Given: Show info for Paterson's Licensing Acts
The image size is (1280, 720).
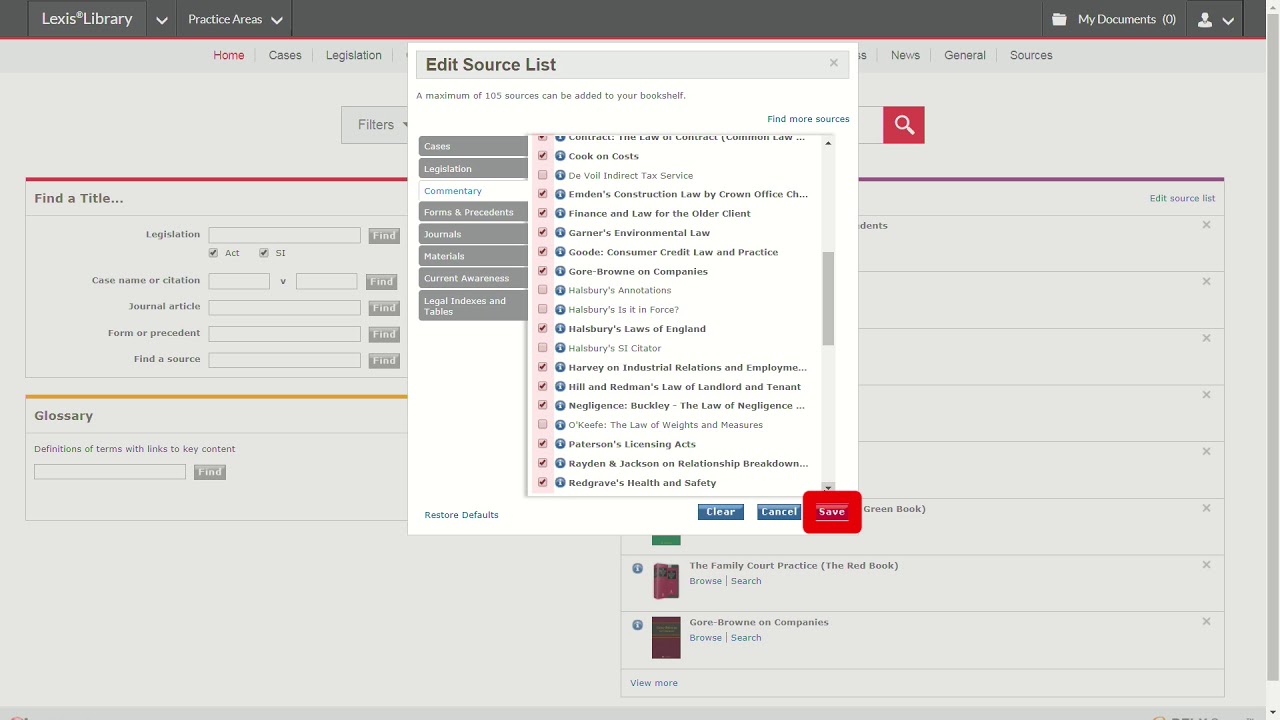Looking at the screenshot, I should pyautogui.click(x=560, y=444).
